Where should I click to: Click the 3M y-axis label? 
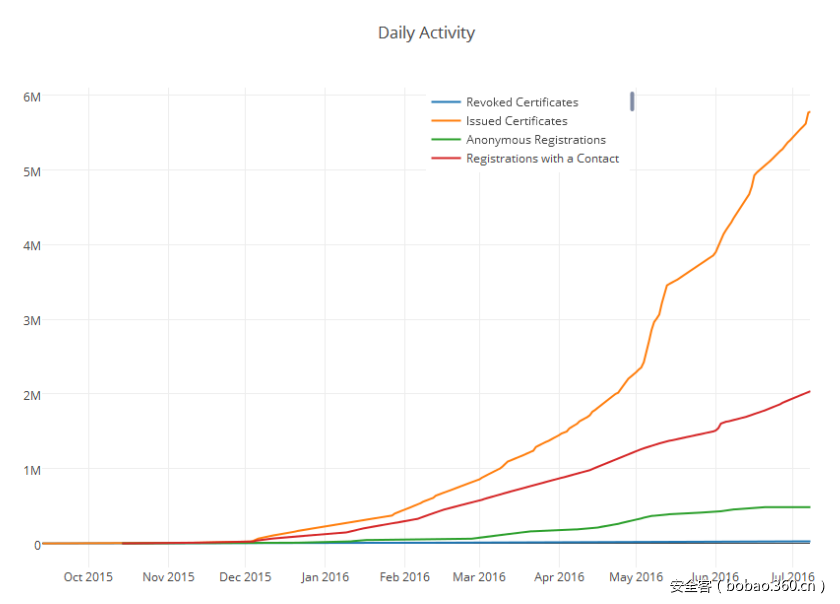(32, 320)
